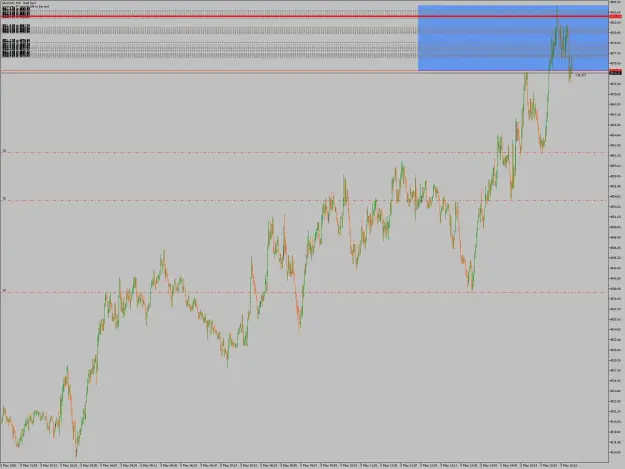Screen dimensions: 625x469
Task: Click the red price label on price axis
Action: 615,17
